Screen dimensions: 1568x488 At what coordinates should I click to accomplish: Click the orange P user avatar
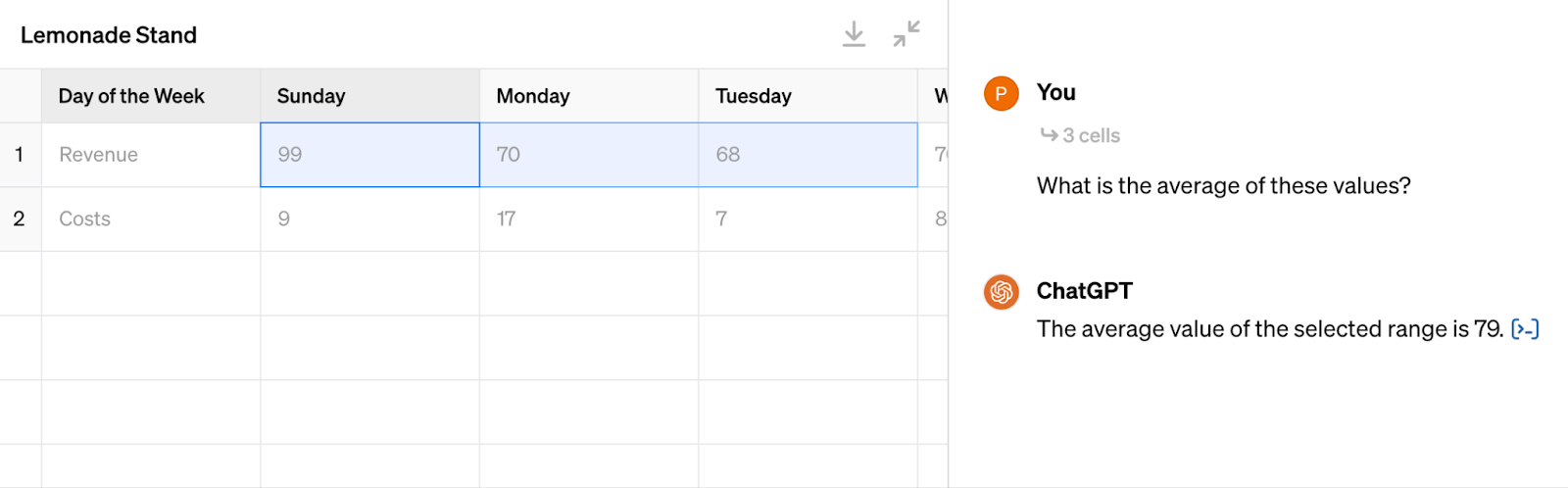click(x=1002, y=93)
